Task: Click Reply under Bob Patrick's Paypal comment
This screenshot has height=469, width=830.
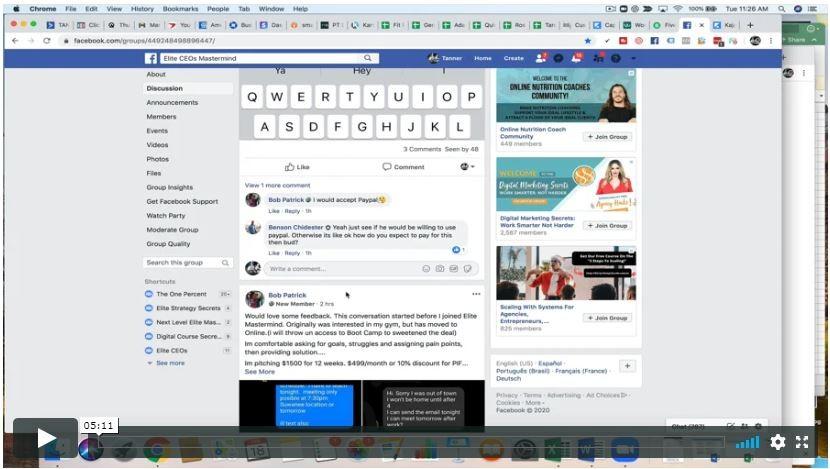Action: point(292,211)
